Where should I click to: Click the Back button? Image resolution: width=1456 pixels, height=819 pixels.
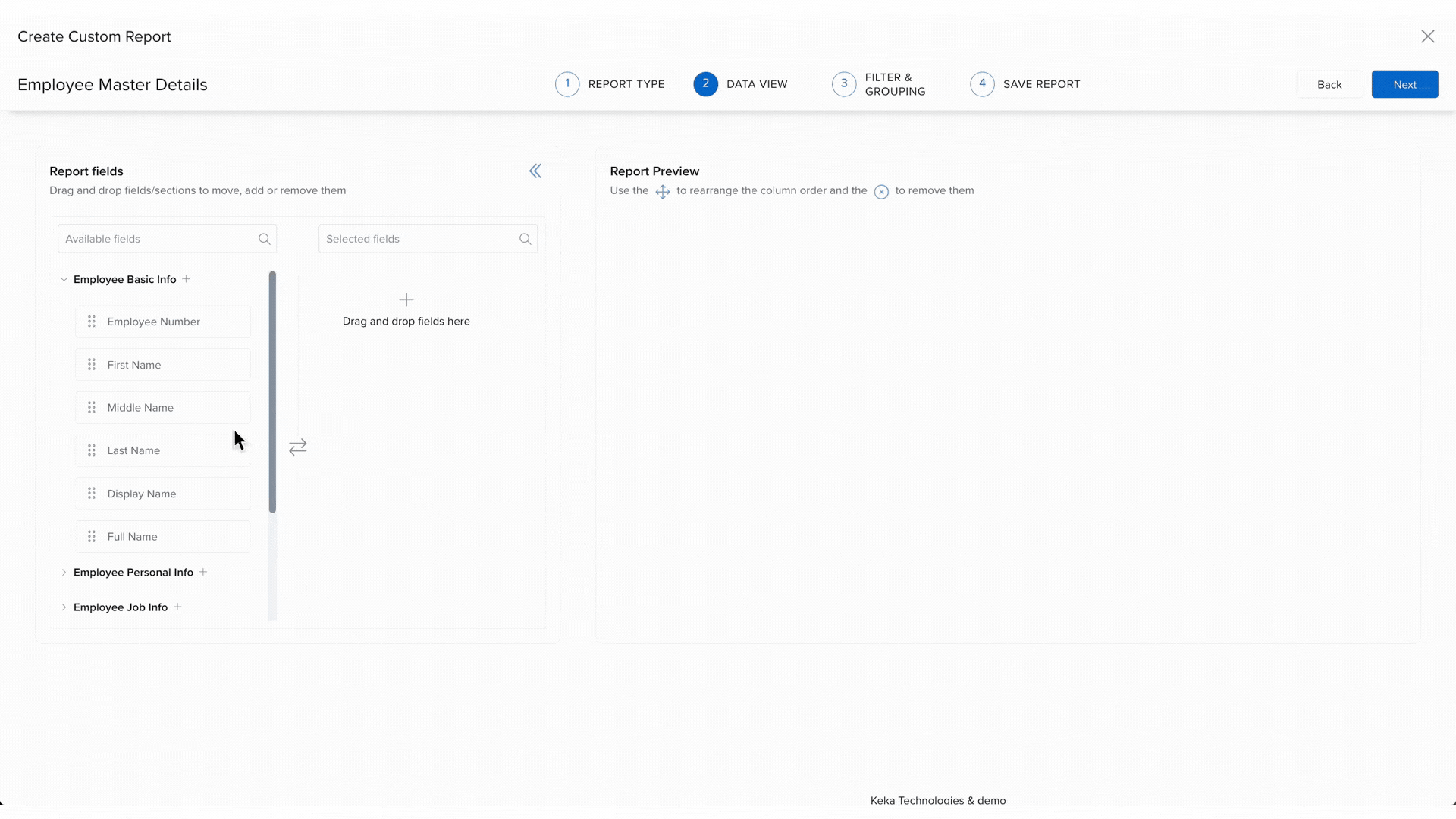[x=1329, y=85]
